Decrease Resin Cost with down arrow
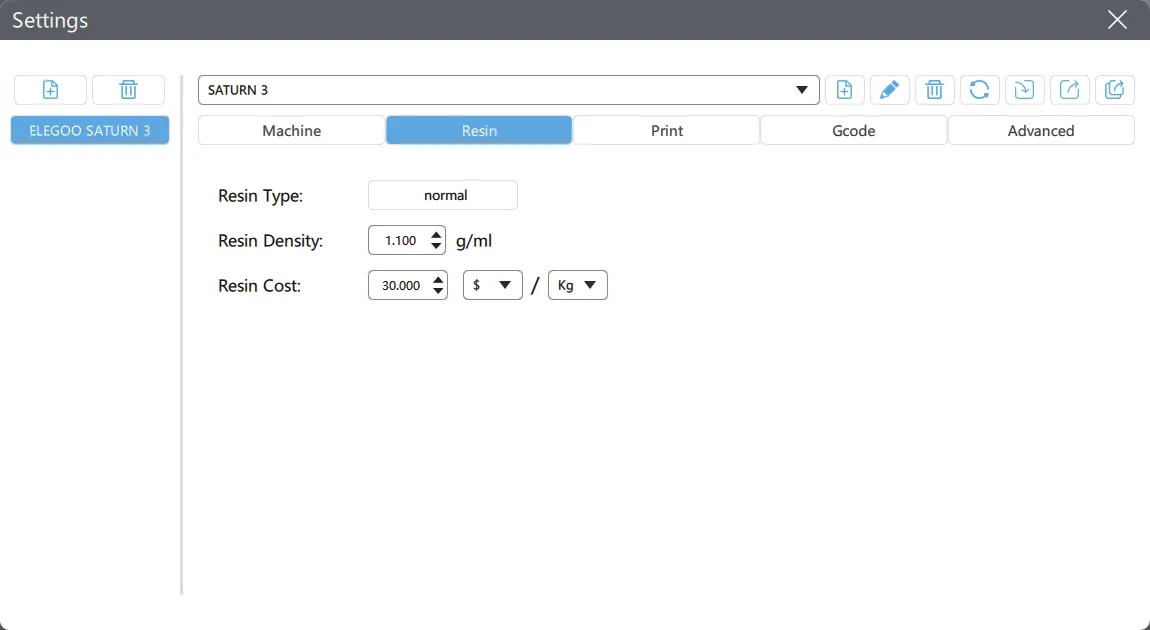Viewport: 1150px width, 630px height. tap(438, 291)
